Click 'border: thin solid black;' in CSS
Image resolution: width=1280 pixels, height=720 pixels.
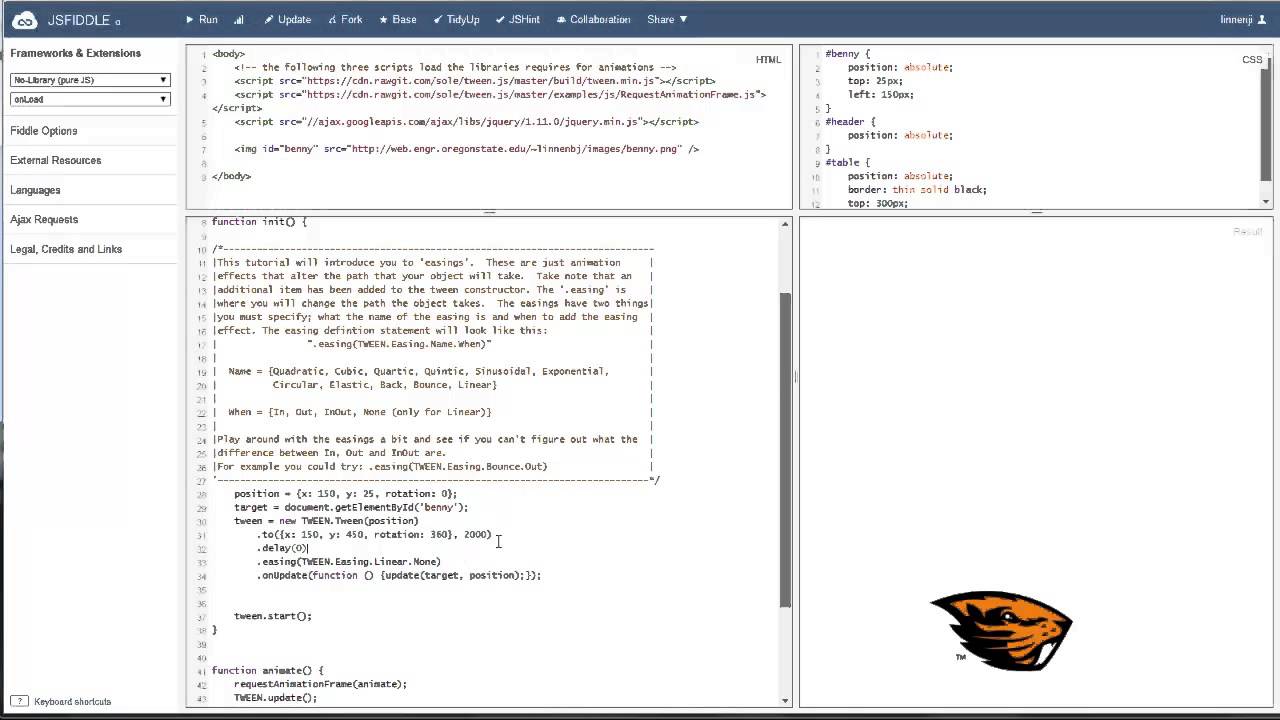click(x=917, y=190)
